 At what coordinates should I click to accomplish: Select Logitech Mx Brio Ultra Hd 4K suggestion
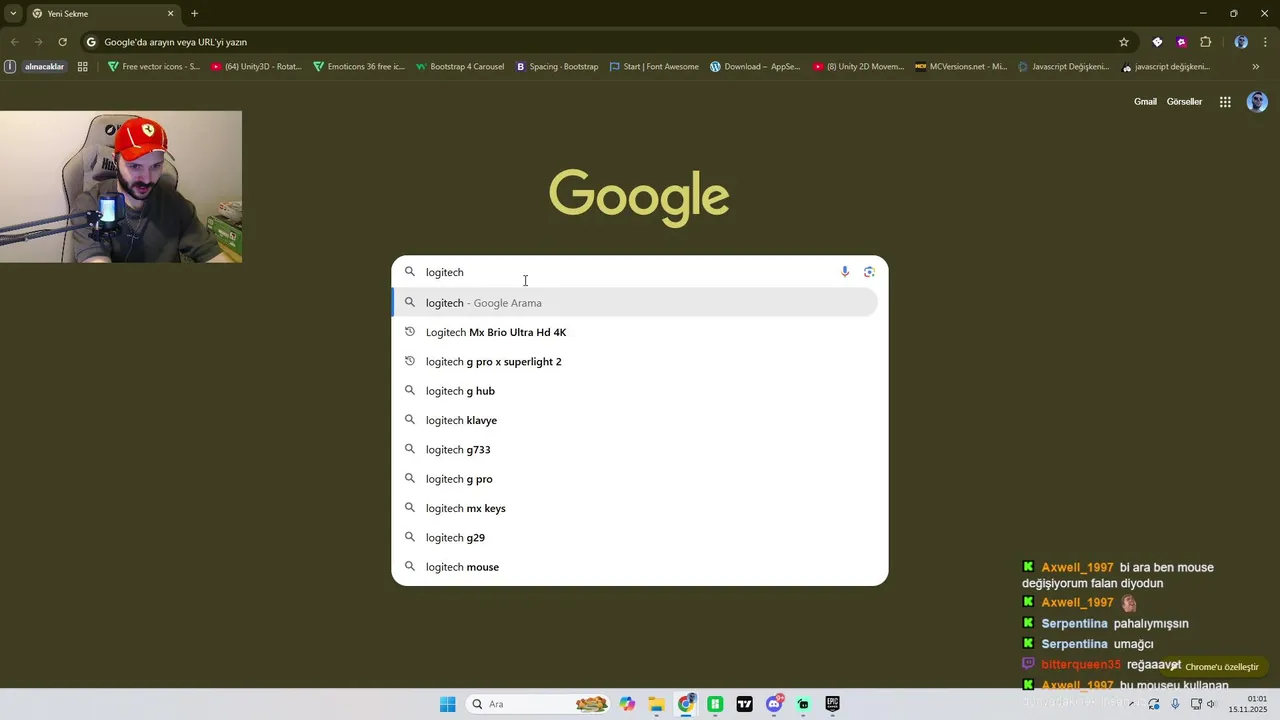coord(635,332)
